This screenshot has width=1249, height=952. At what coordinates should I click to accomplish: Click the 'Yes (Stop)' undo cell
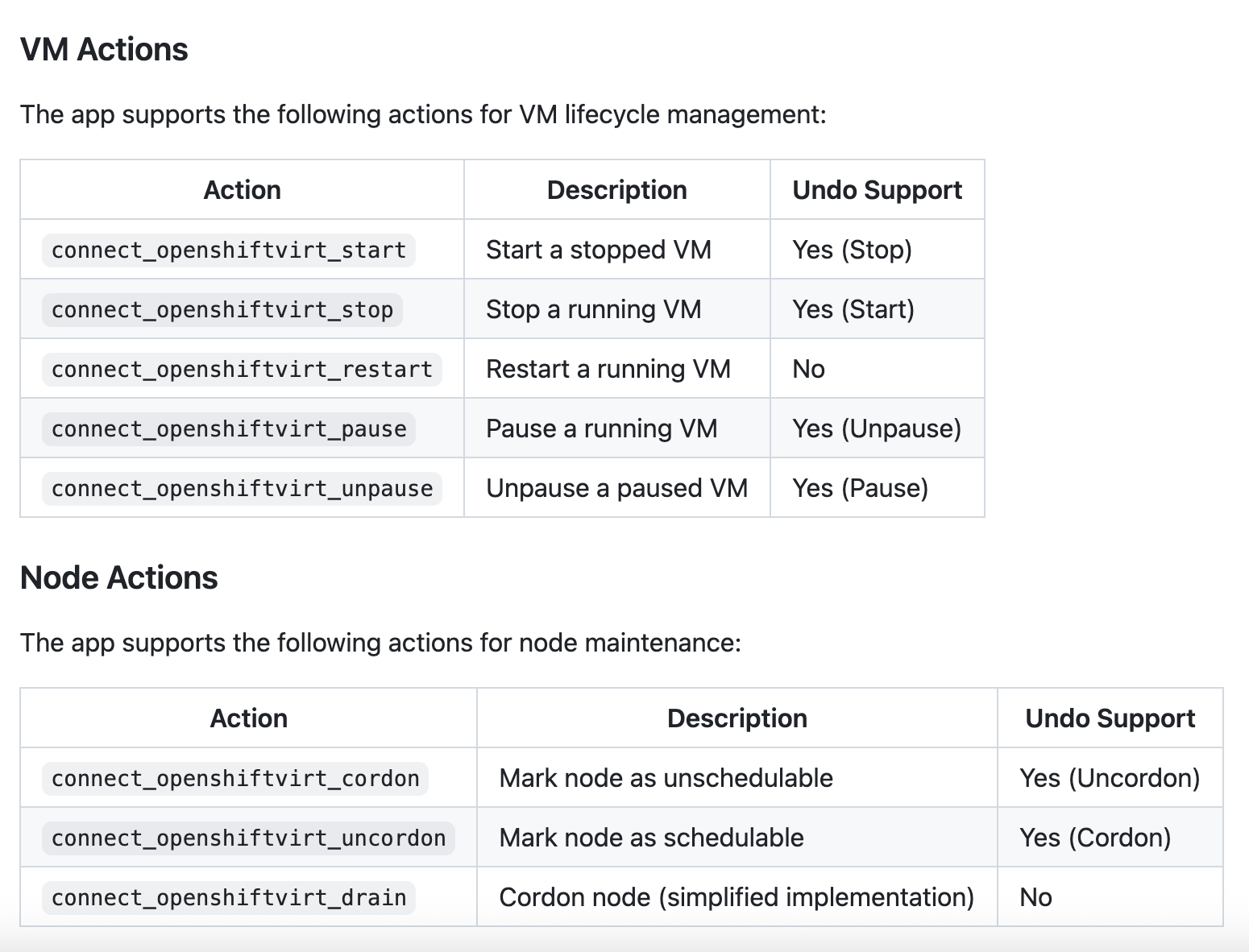pyautogui.click(x=852, y=250)
